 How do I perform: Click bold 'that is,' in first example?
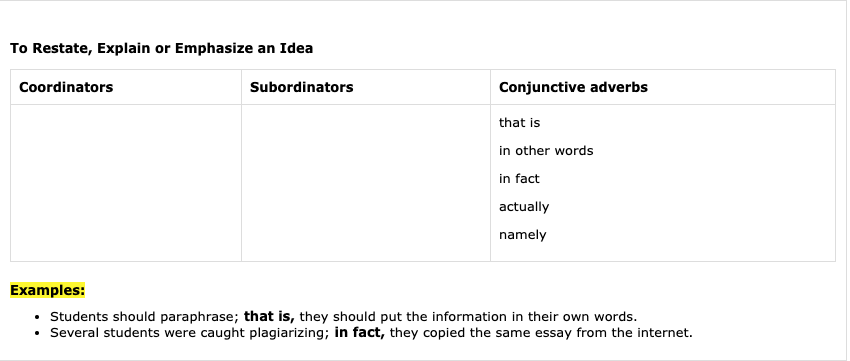[x=269, y=317]
